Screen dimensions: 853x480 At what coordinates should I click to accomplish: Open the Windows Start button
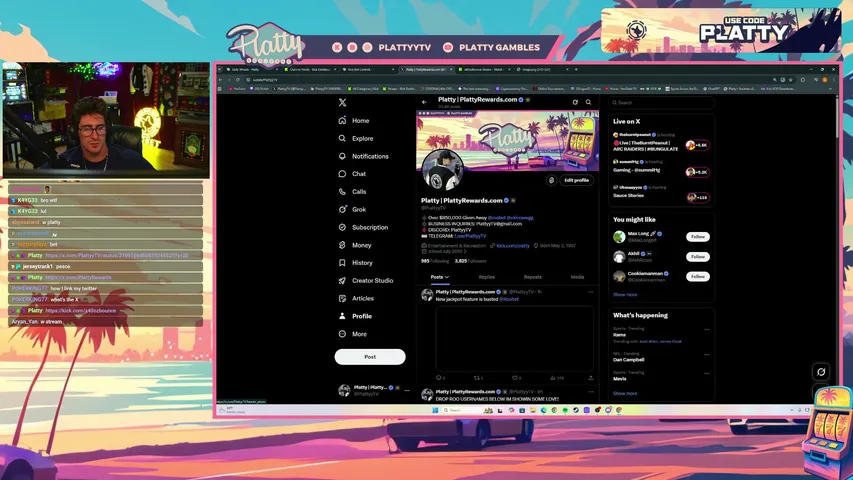coord(435,410)
